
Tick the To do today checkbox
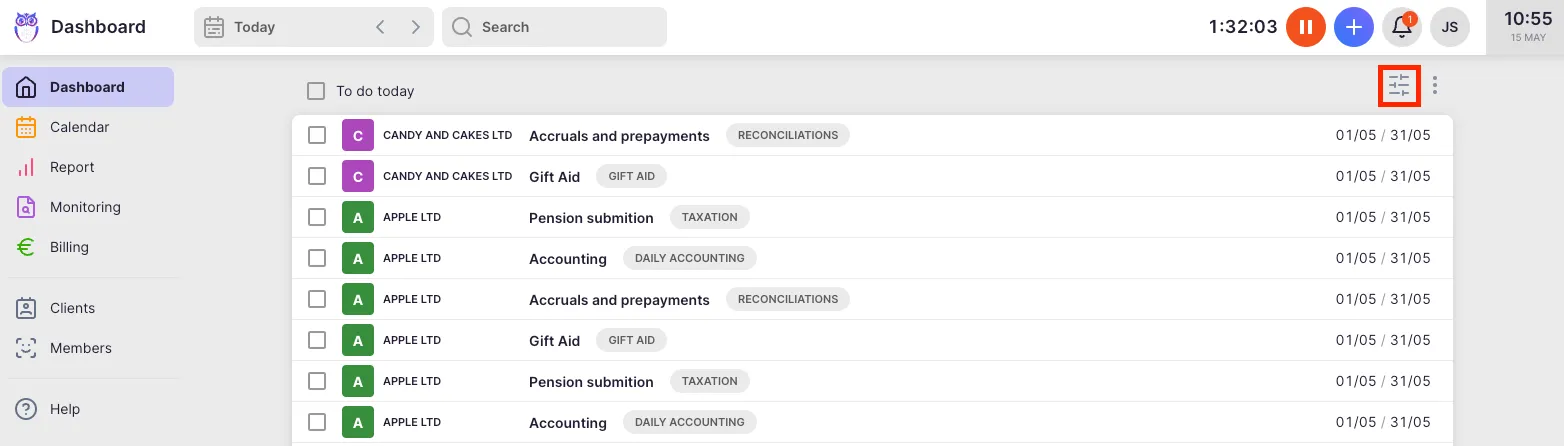tap(316, 91)
